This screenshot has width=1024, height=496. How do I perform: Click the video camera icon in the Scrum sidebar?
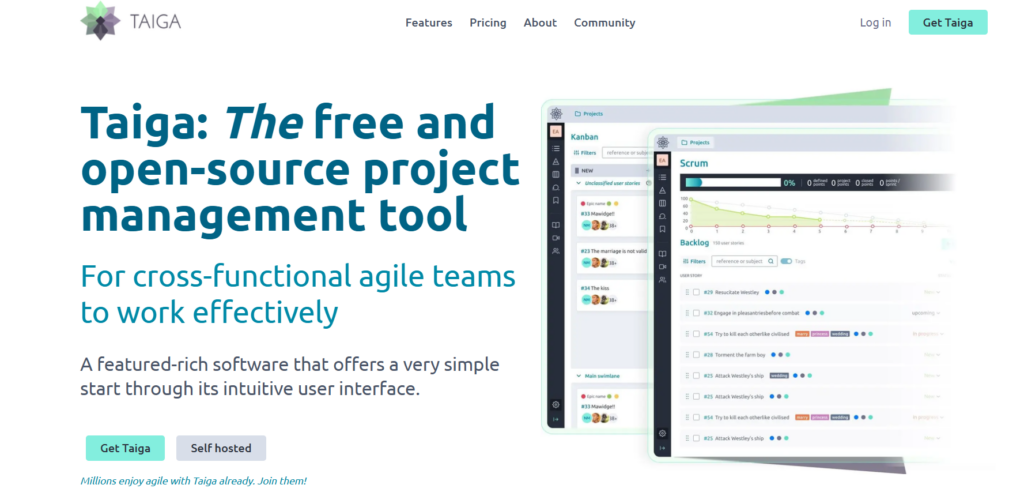coord(662,267)
